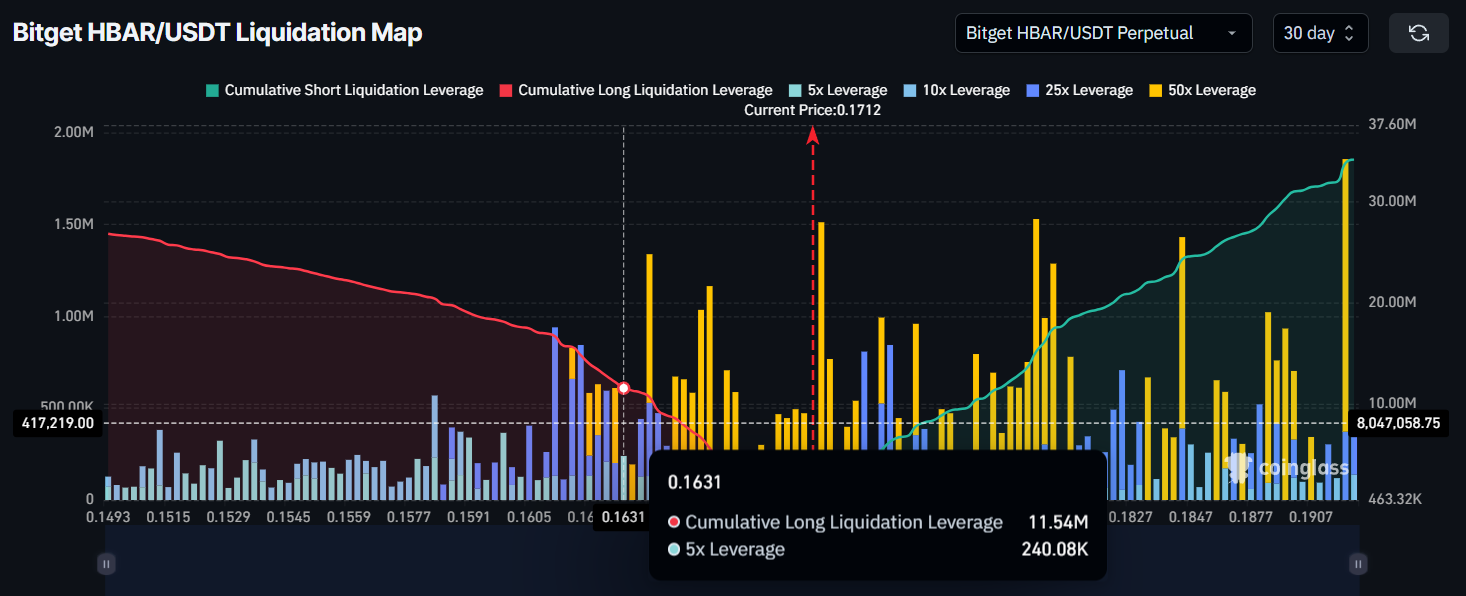Click the refresh chart icon button
The height and width of the screenshot is (596, 1466).
[x=1418, y=33]
